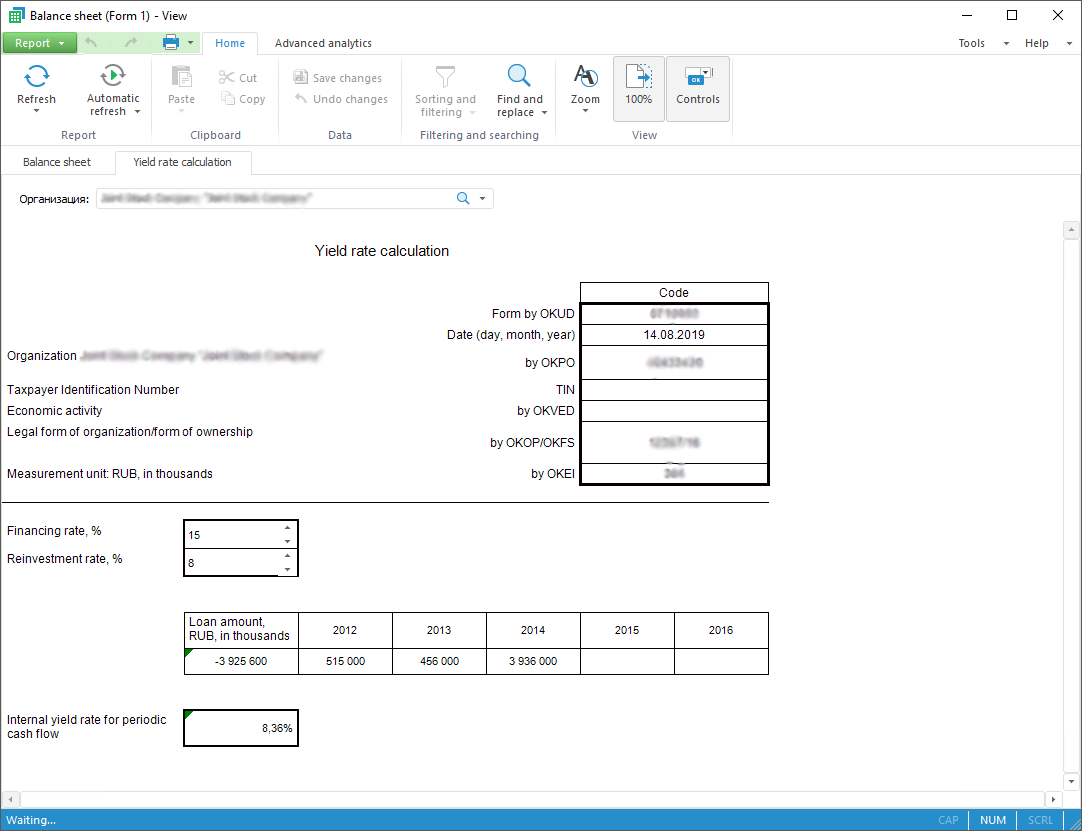
Task: Select the 2012 cell containing 515 000
Action: (x=345, y=661)
